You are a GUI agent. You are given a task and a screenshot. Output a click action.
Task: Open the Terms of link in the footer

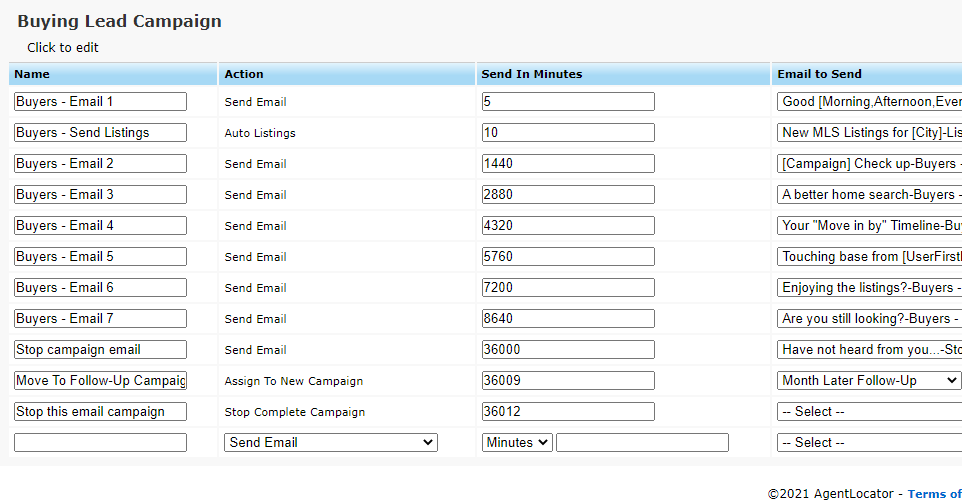[x=934, y=494]
